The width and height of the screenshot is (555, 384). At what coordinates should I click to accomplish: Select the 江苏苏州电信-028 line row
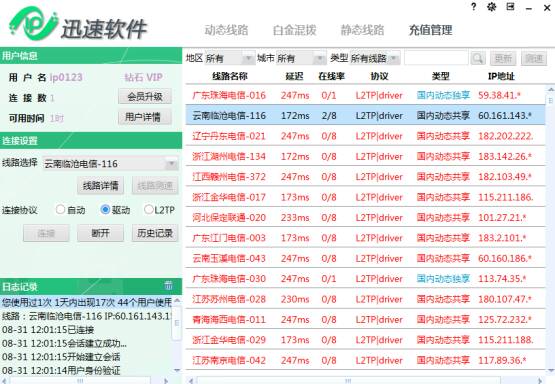click(x=365, y=299)
